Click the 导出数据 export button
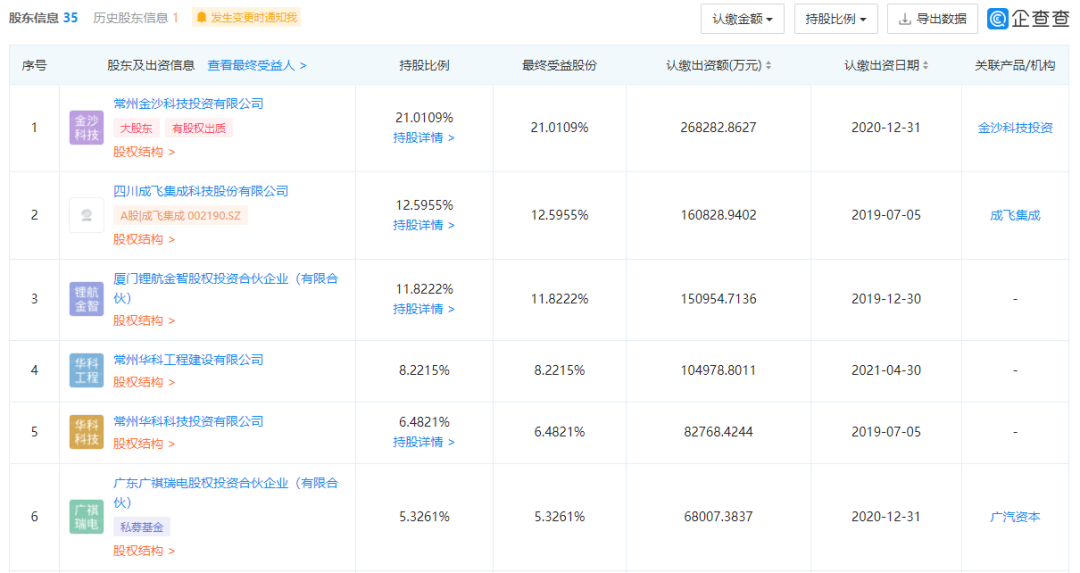 coord(933,19)
